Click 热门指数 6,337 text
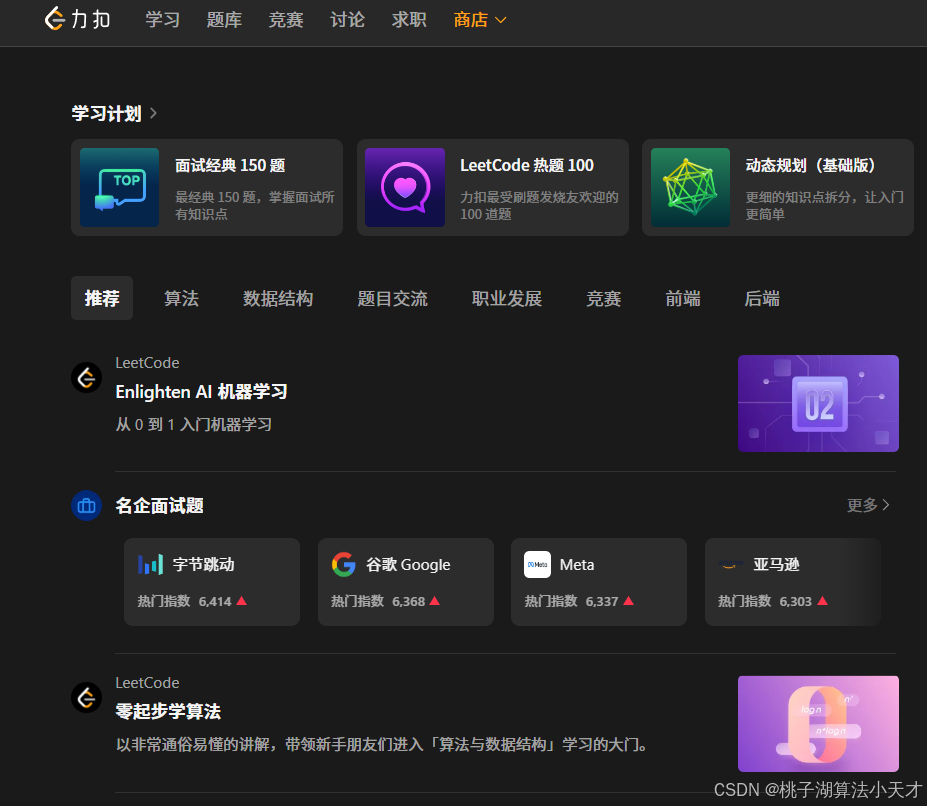Viewport: 927px width, 806px height. click(571, 601)
